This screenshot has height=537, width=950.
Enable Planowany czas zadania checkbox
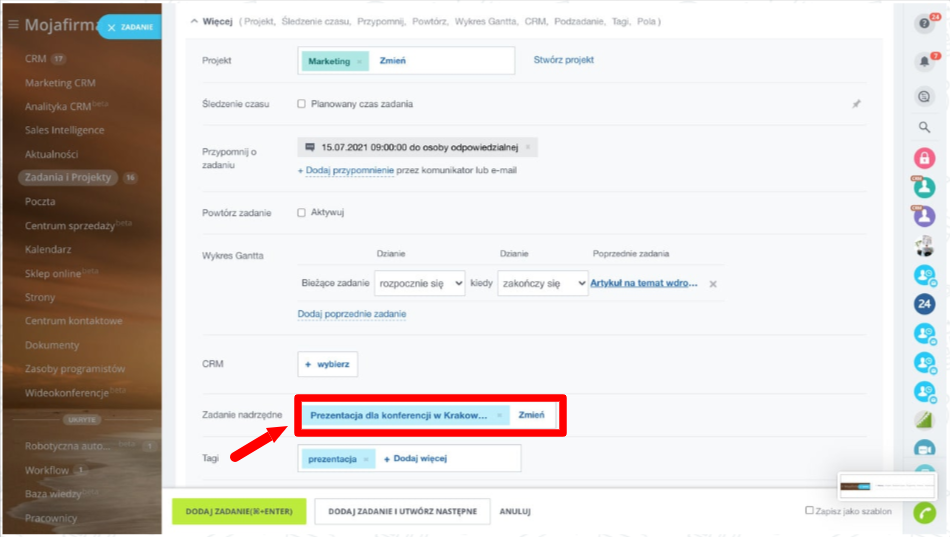pos(302,104)
